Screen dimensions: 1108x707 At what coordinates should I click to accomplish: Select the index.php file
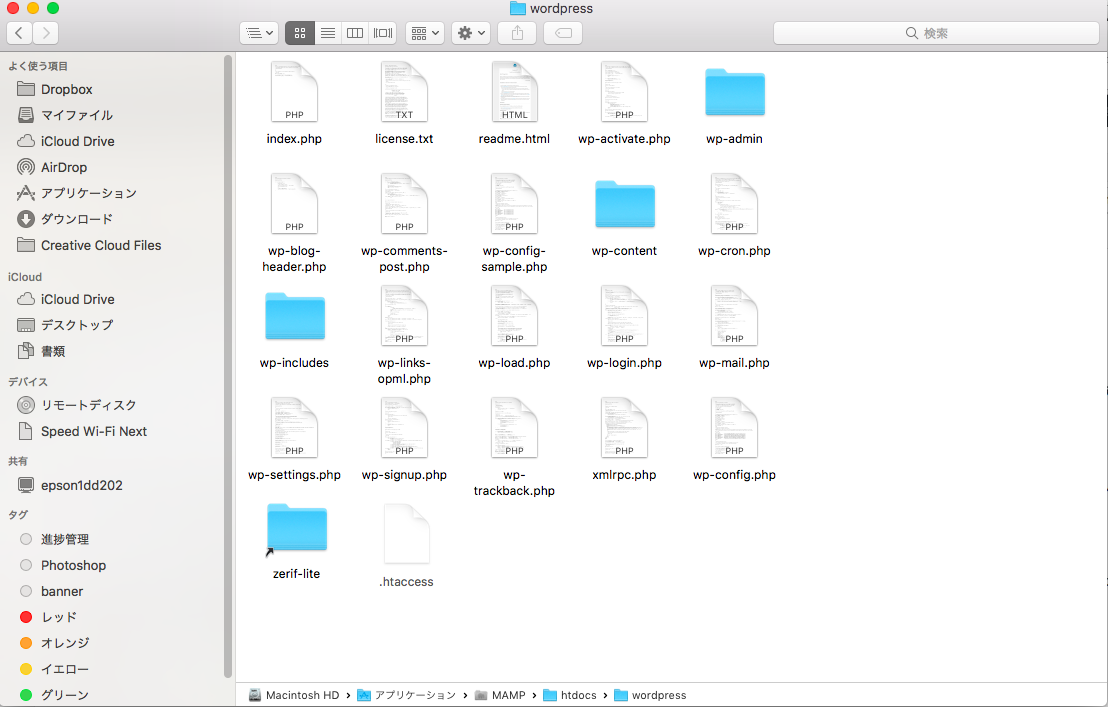pos(294,92)
